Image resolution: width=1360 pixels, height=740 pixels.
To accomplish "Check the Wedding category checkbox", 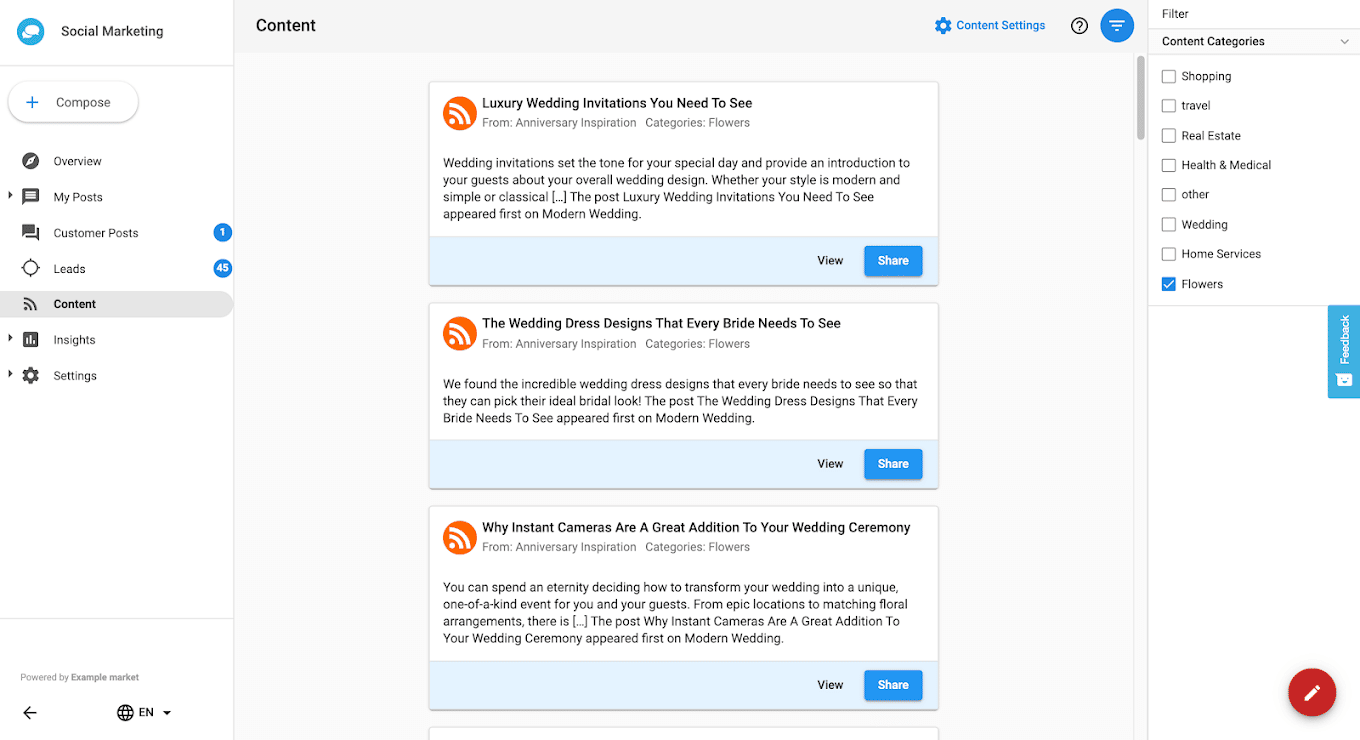I will click(x=1168, y=225).
